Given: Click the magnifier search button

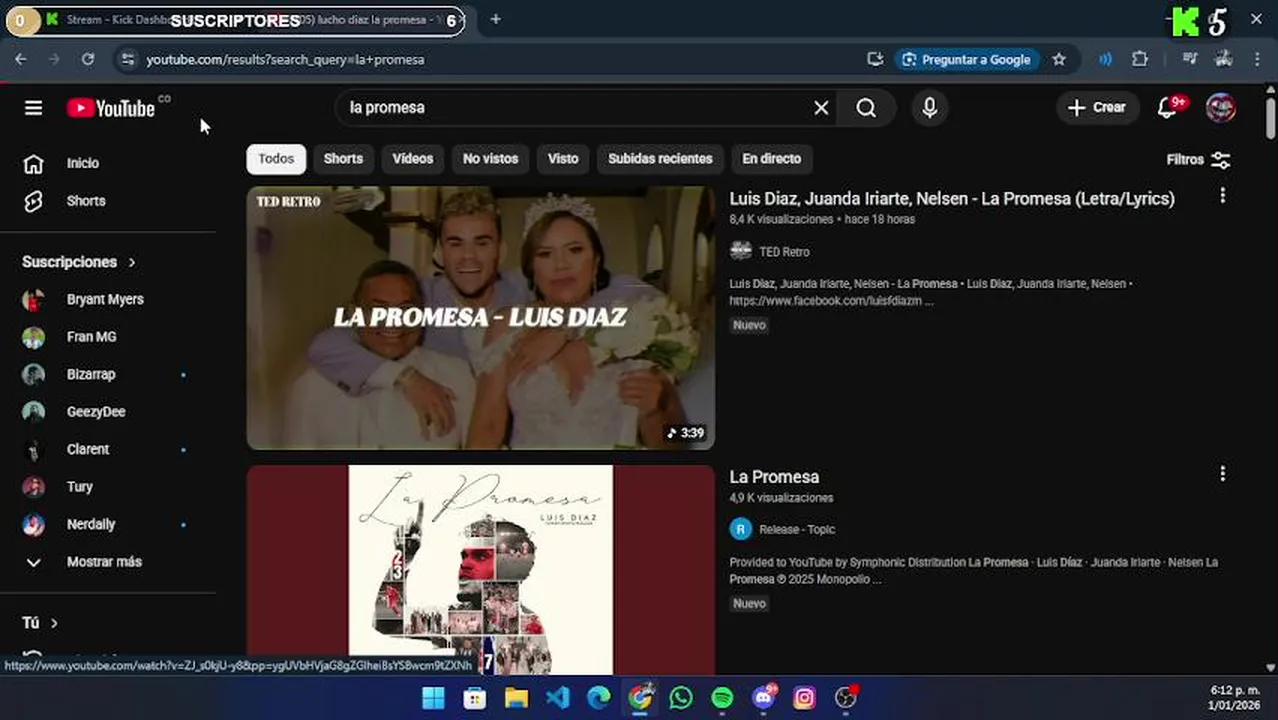Looking at the screenshot, I should (x=866, y=108).
